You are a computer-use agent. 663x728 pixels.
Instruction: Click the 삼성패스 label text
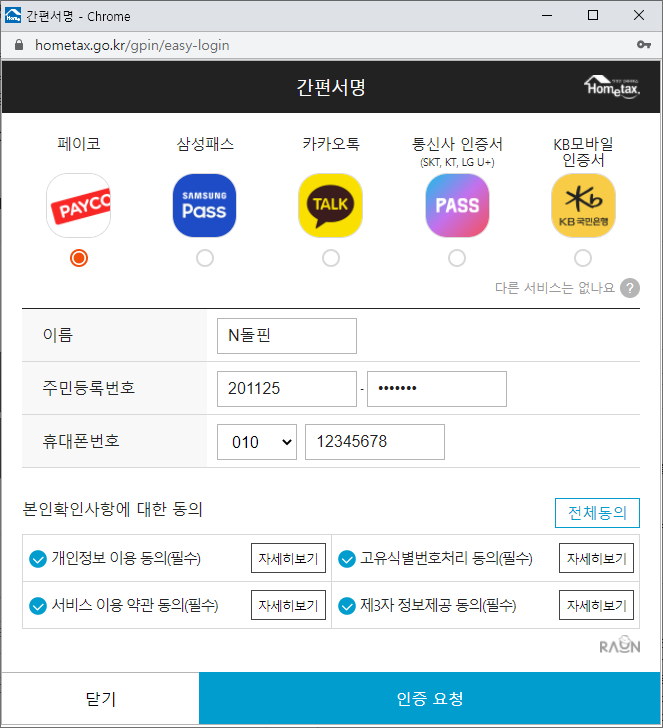205,143
